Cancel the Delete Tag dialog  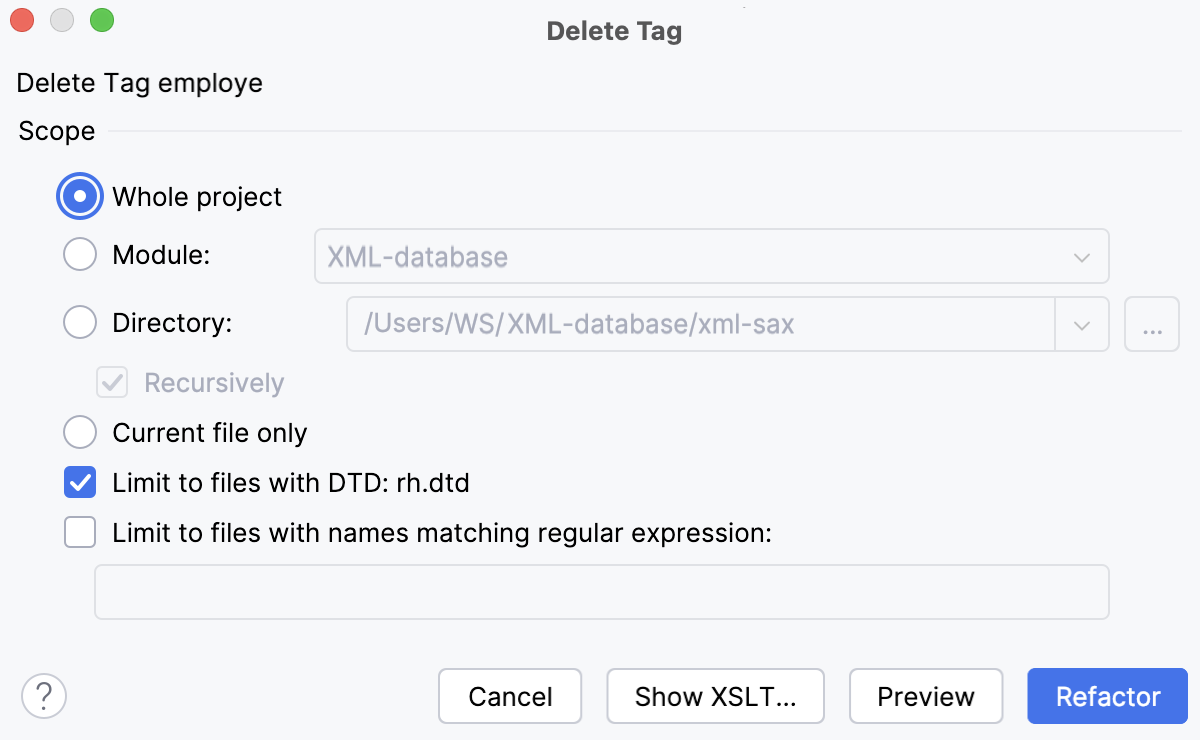tap(510, 696)
